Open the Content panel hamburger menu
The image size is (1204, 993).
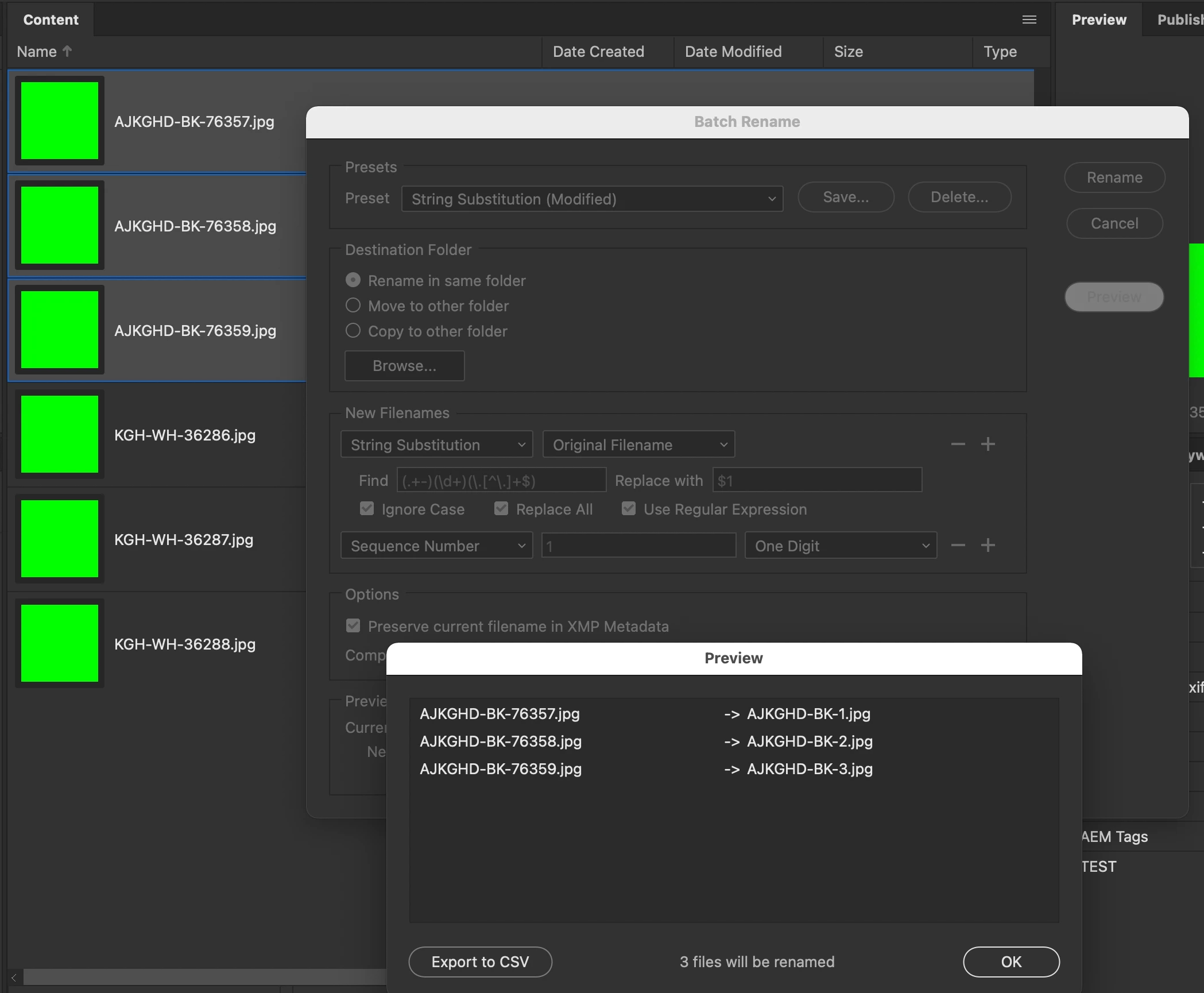[1029, 20]
